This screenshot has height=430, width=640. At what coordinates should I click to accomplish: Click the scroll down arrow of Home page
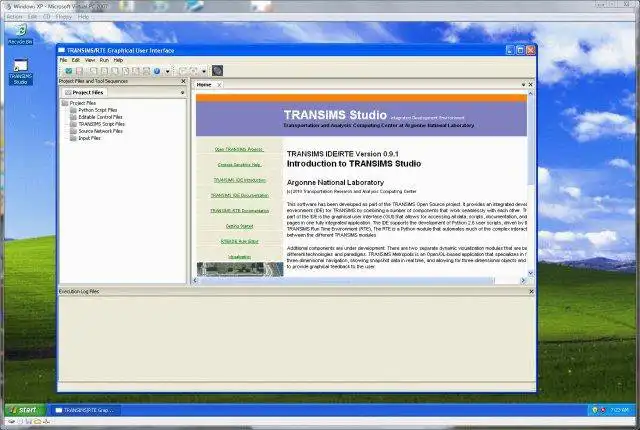click(x=531, y=273)
